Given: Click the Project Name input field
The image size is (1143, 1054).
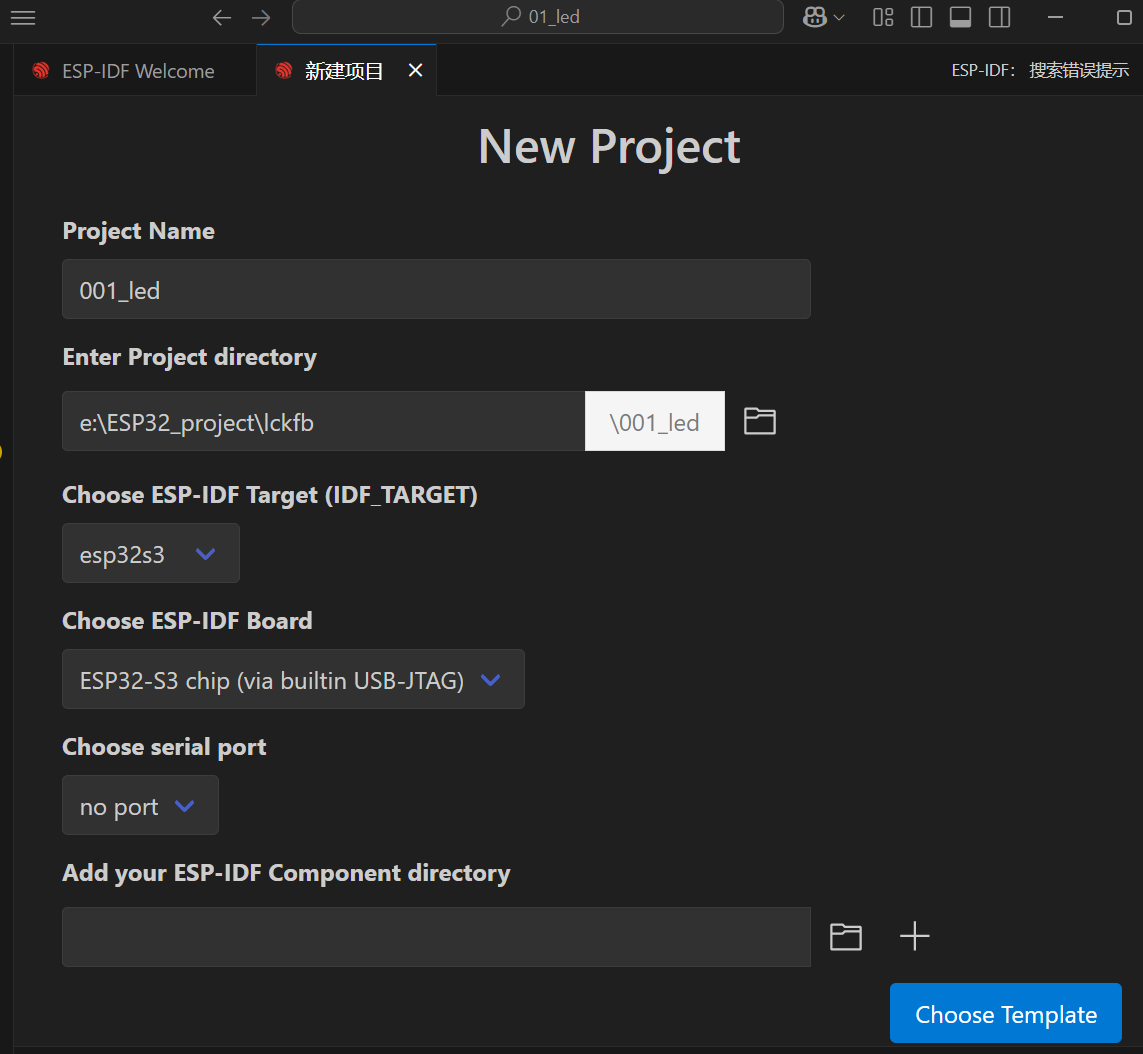Looking at the screenshot, I should click(x=436, y=289).
